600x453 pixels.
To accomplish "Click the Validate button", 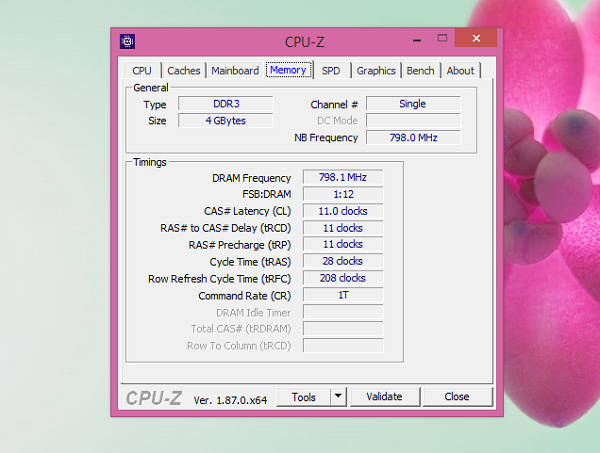I will pos(384,397).
